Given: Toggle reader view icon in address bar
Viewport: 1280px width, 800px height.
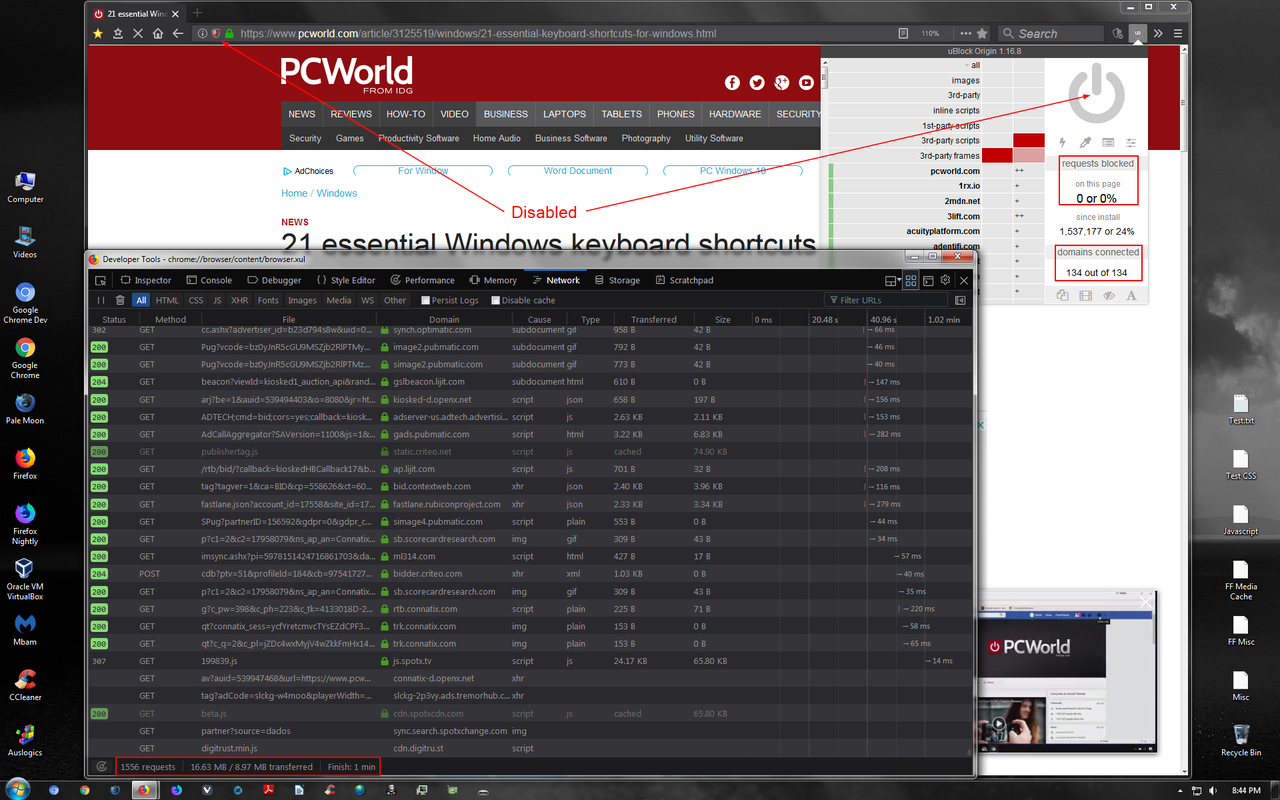Looking at the screenshot, I should tap(903, 33).
